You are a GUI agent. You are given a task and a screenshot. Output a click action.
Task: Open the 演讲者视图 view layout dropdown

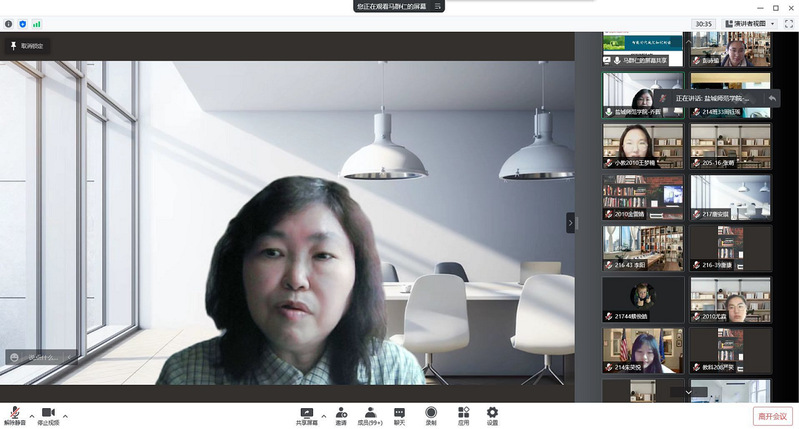pos(750,23)
